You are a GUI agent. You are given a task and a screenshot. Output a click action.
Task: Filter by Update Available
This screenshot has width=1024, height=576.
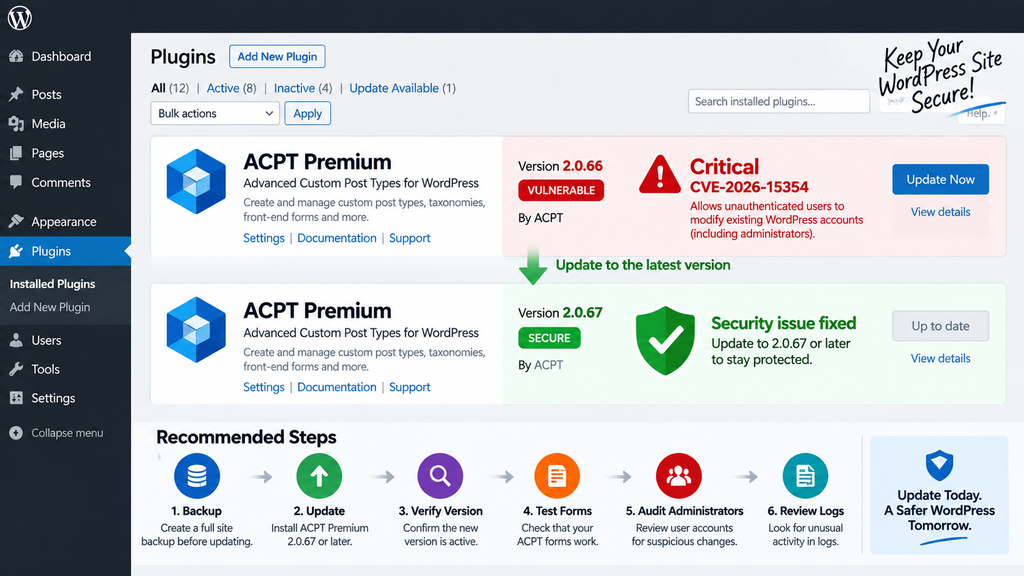coord(402,88)
